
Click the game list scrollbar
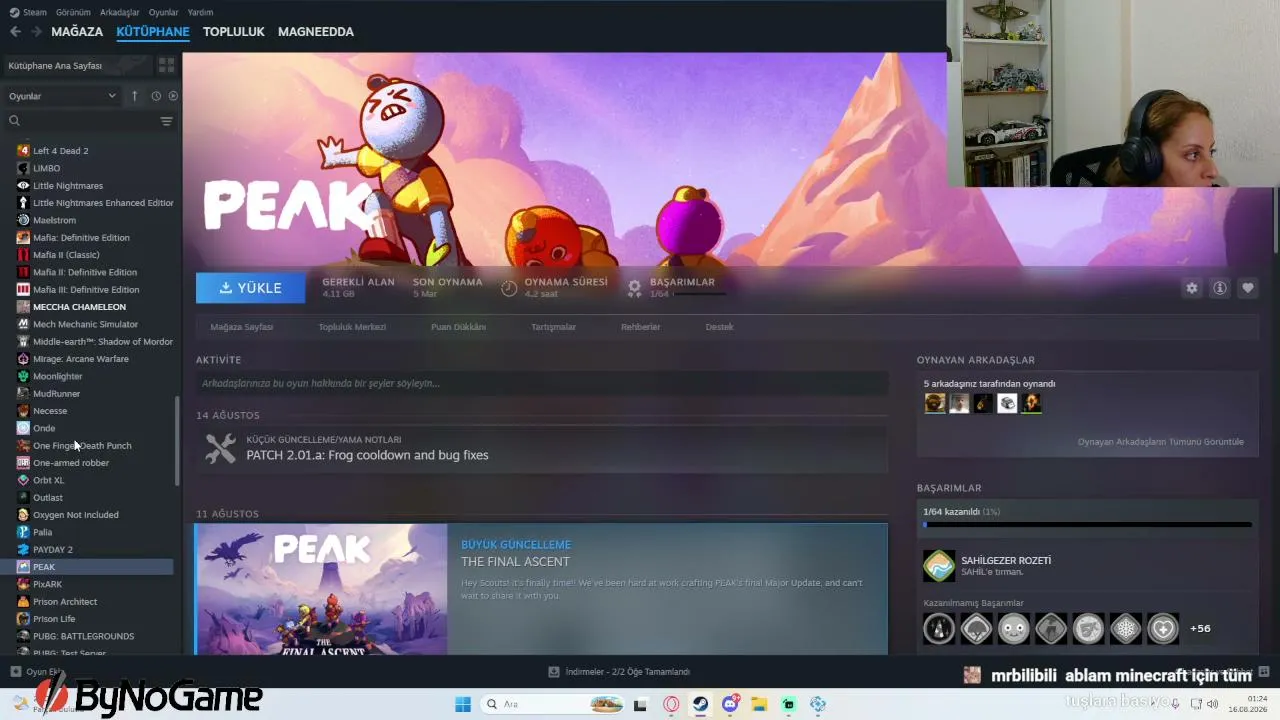click(x=178, y=441)
